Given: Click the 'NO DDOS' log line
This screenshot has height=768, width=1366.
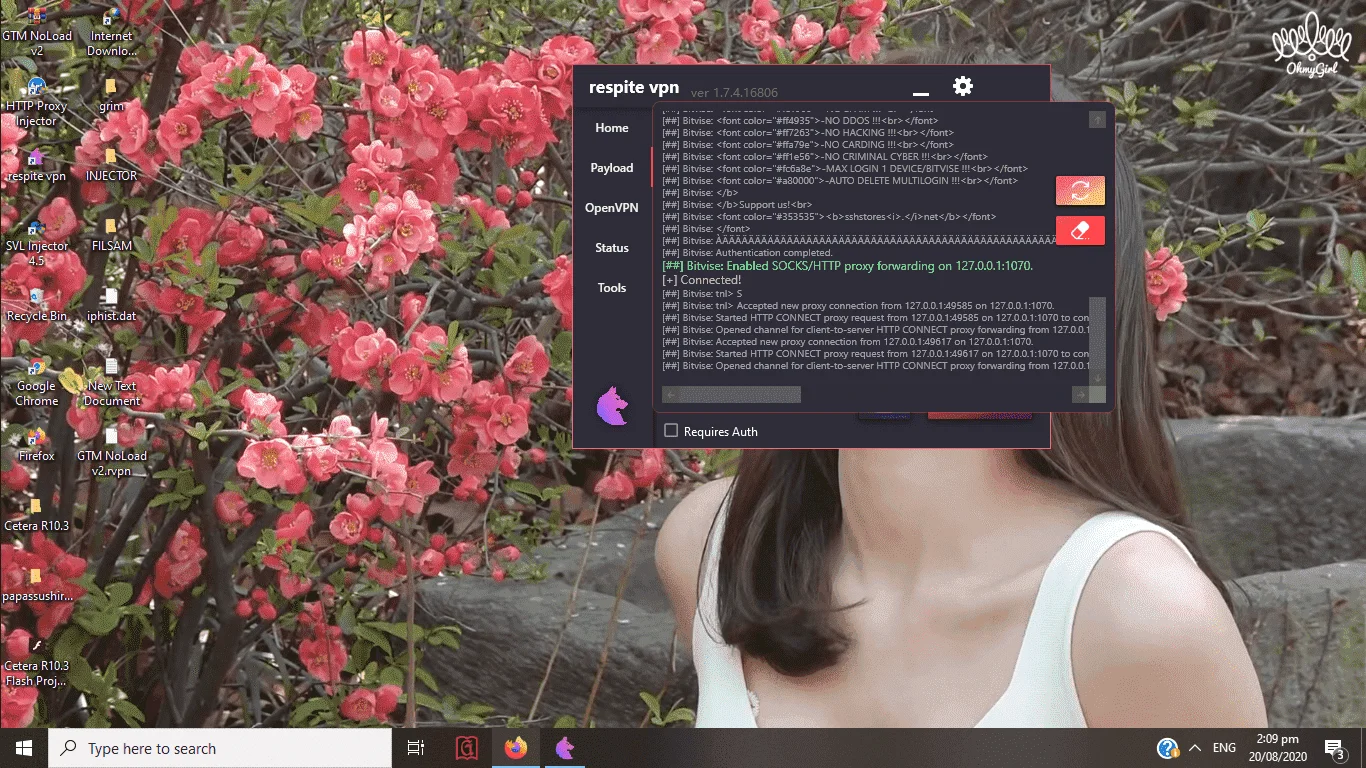Looking at the screenshot, I should click(x=800, y=120).
